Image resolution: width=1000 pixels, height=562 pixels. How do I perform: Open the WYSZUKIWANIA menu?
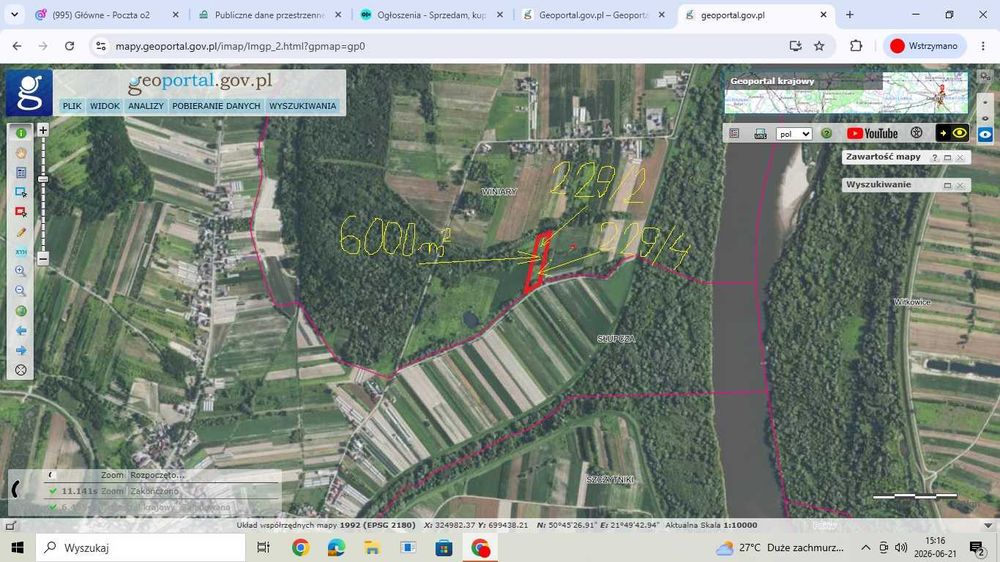(x=302, y=106)
